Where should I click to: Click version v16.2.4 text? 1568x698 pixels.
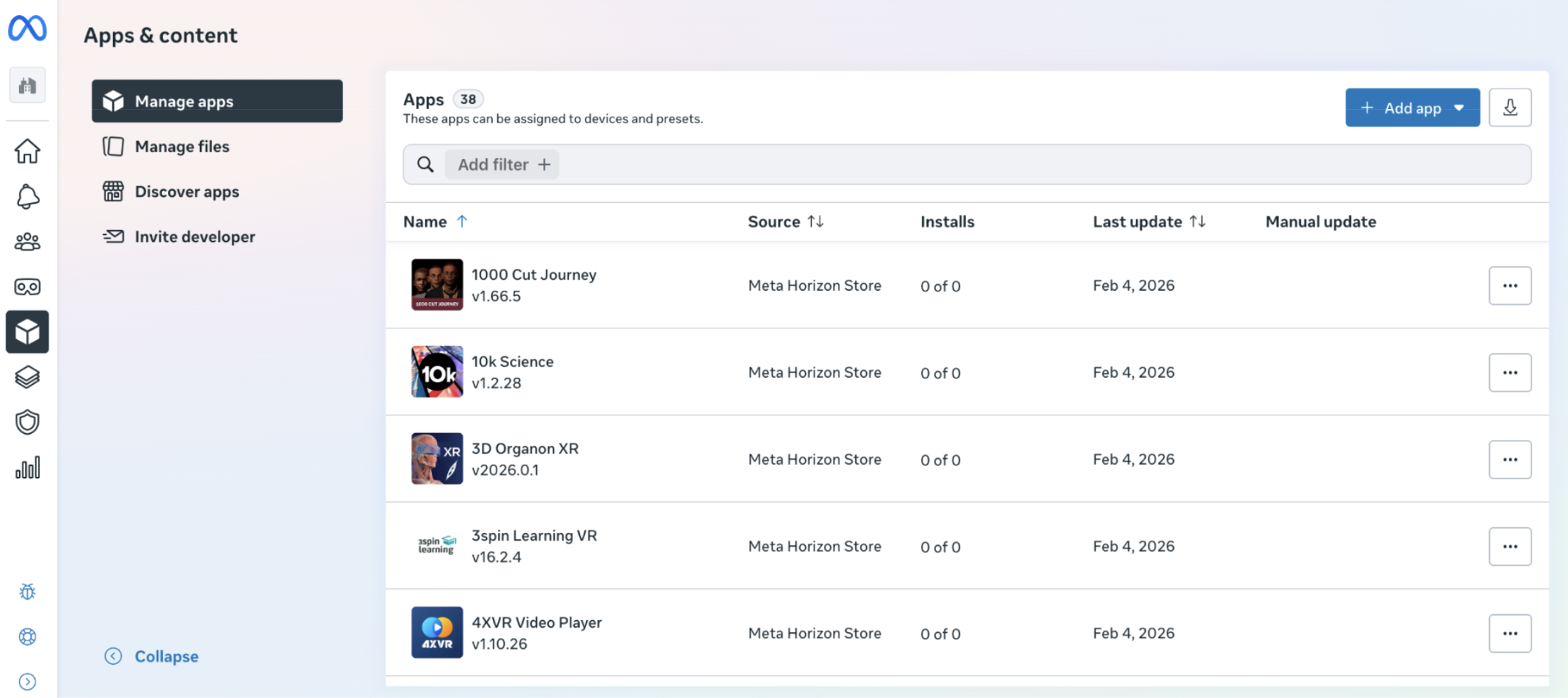click(x=496, y=557)
